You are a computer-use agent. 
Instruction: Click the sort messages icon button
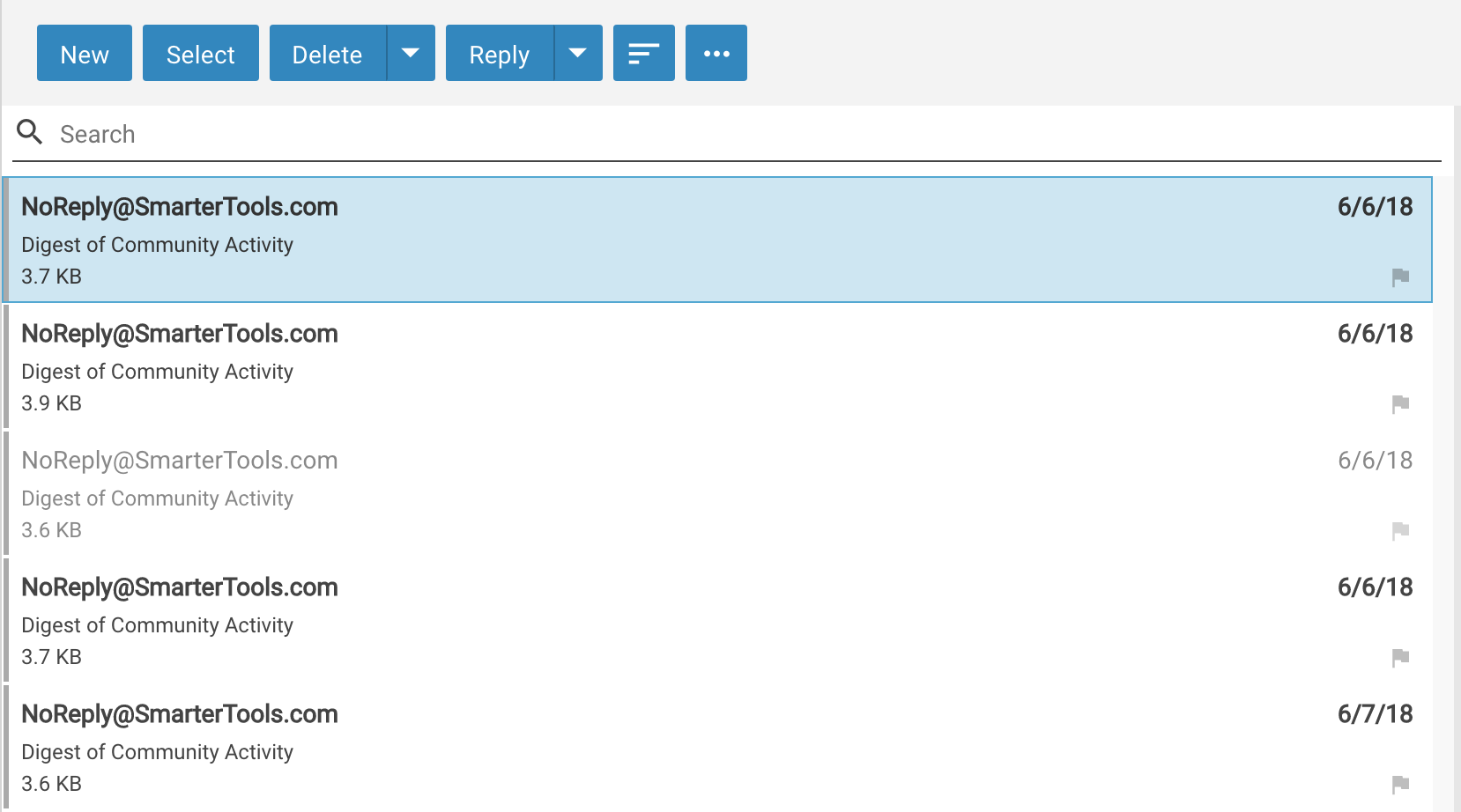click(643, 54)
